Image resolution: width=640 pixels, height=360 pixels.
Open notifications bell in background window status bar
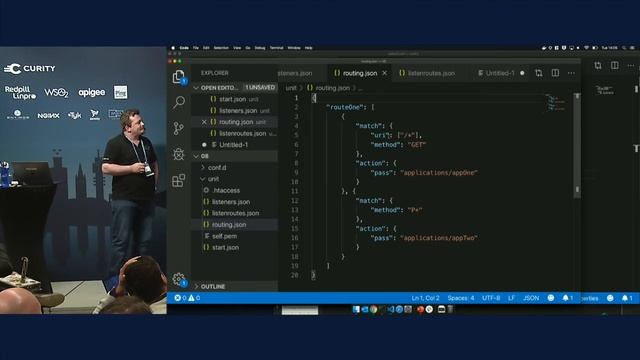[627, 298]
